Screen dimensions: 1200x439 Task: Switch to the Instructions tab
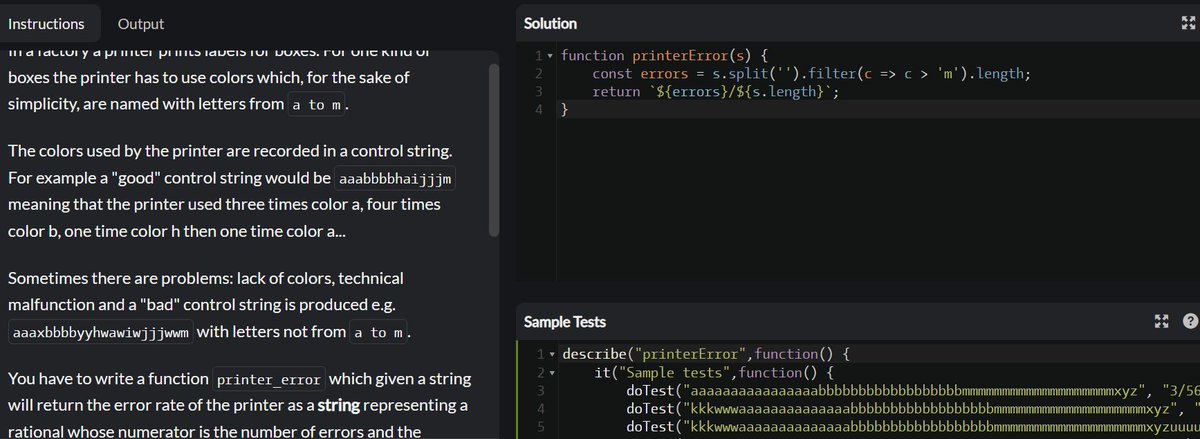[46, 24]
